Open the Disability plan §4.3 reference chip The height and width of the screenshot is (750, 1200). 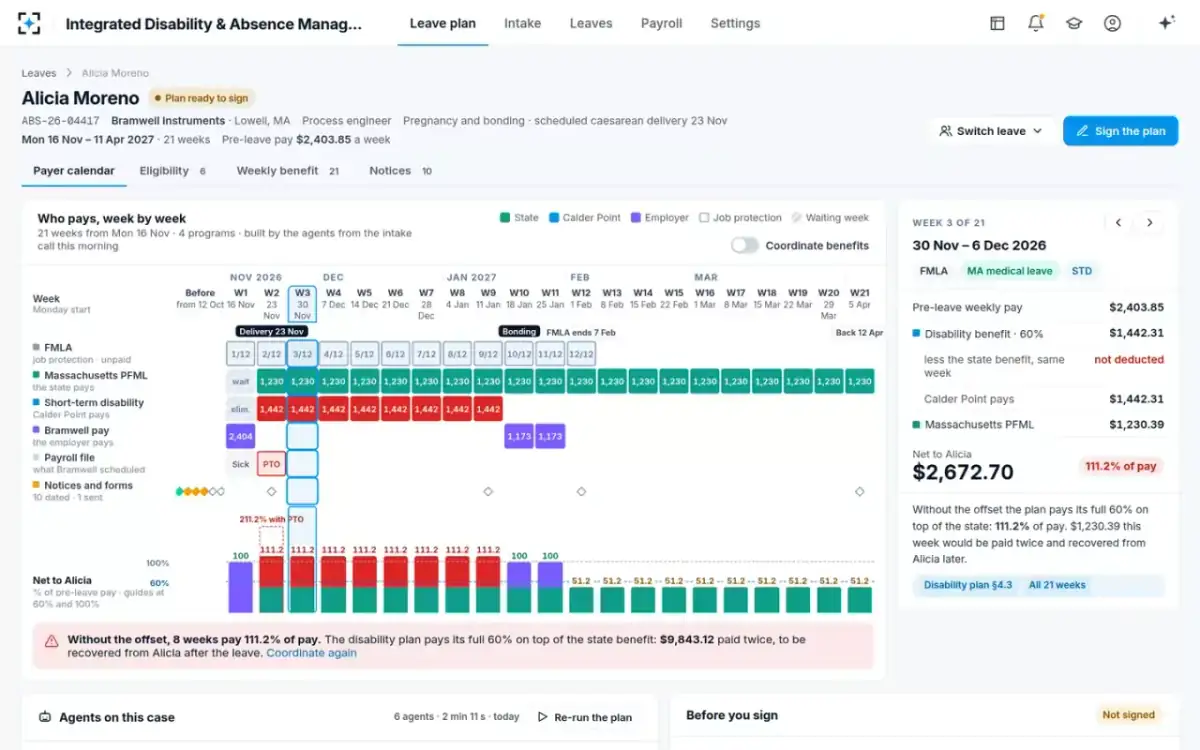(x=967, y=585)
